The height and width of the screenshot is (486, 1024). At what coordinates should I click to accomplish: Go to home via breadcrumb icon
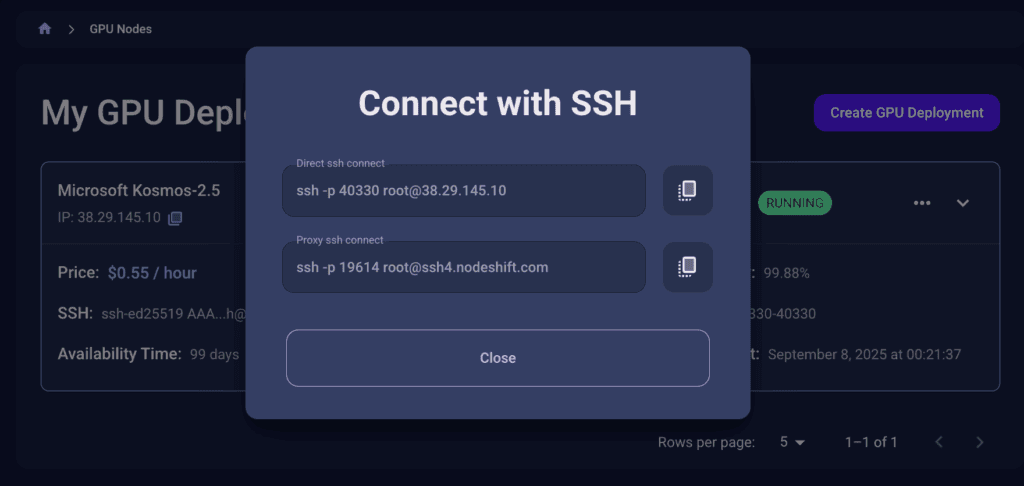(x=44, y=29)
